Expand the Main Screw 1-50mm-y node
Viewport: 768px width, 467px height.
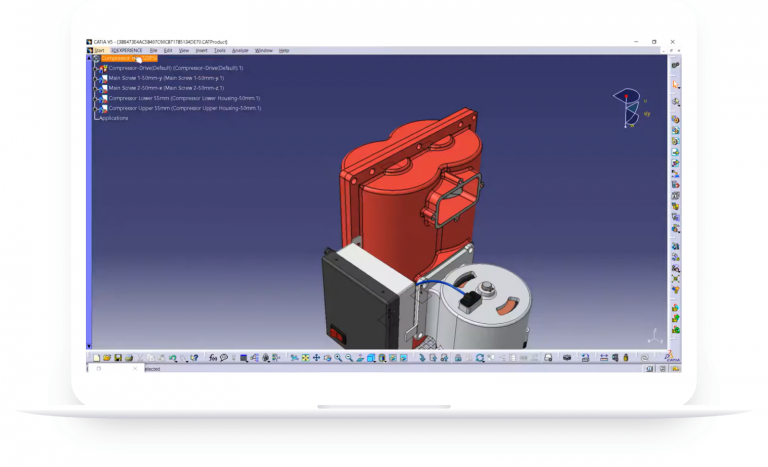point(97,78)
